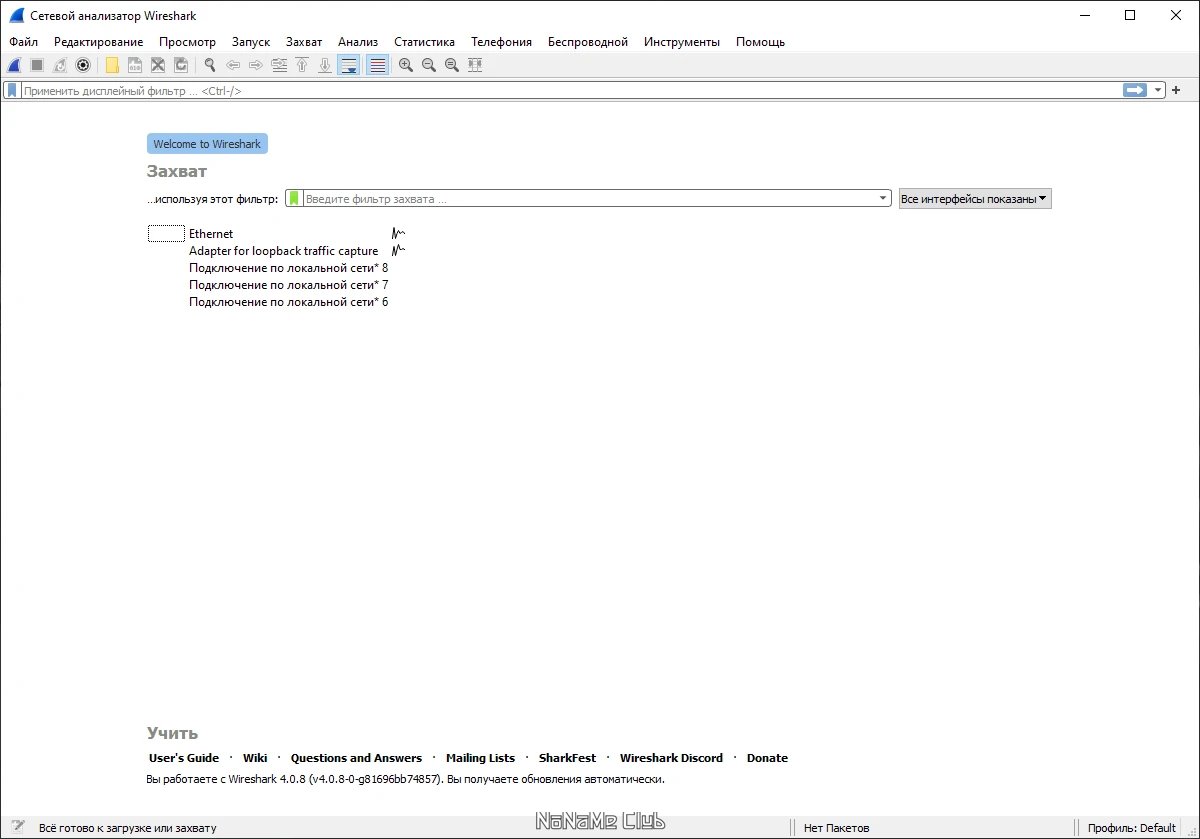Screen dimensions: 1200x839
Task: Open a capture file with the folder icon
Action: pyautogui.click(x=112, y=65)
